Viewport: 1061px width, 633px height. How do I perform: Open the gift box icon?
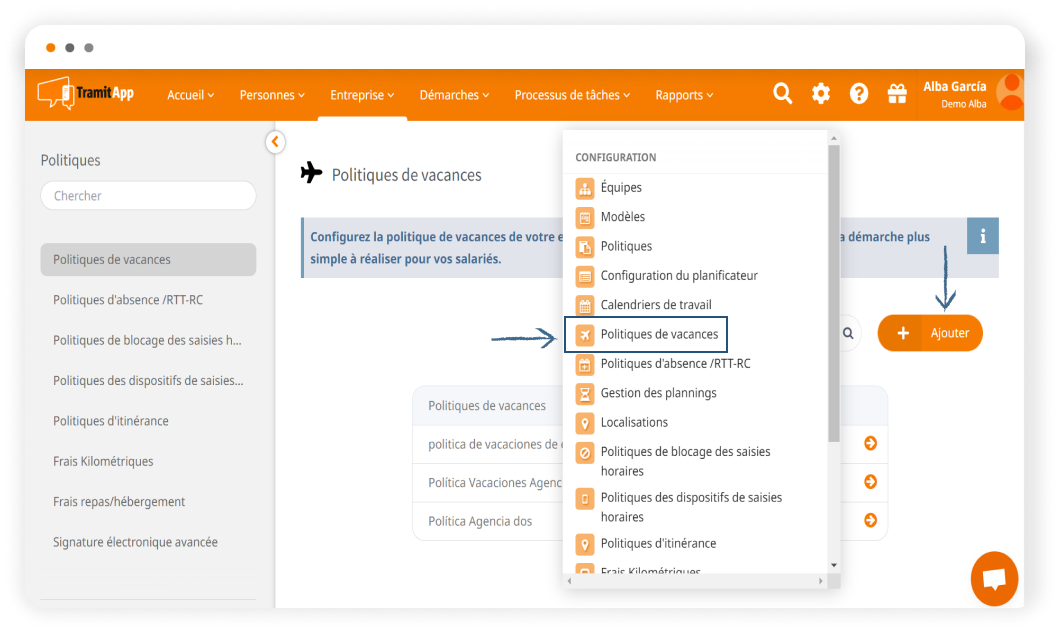[x=897, y=94]
